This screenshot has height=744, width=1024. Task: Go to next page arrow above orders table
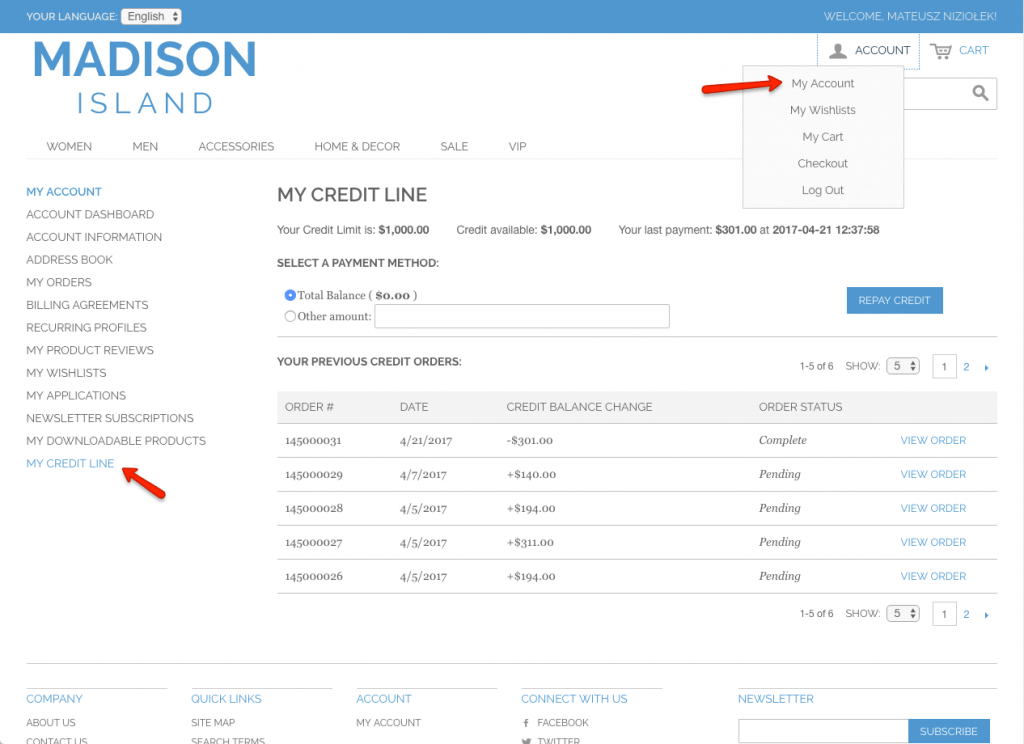[986, 368]
